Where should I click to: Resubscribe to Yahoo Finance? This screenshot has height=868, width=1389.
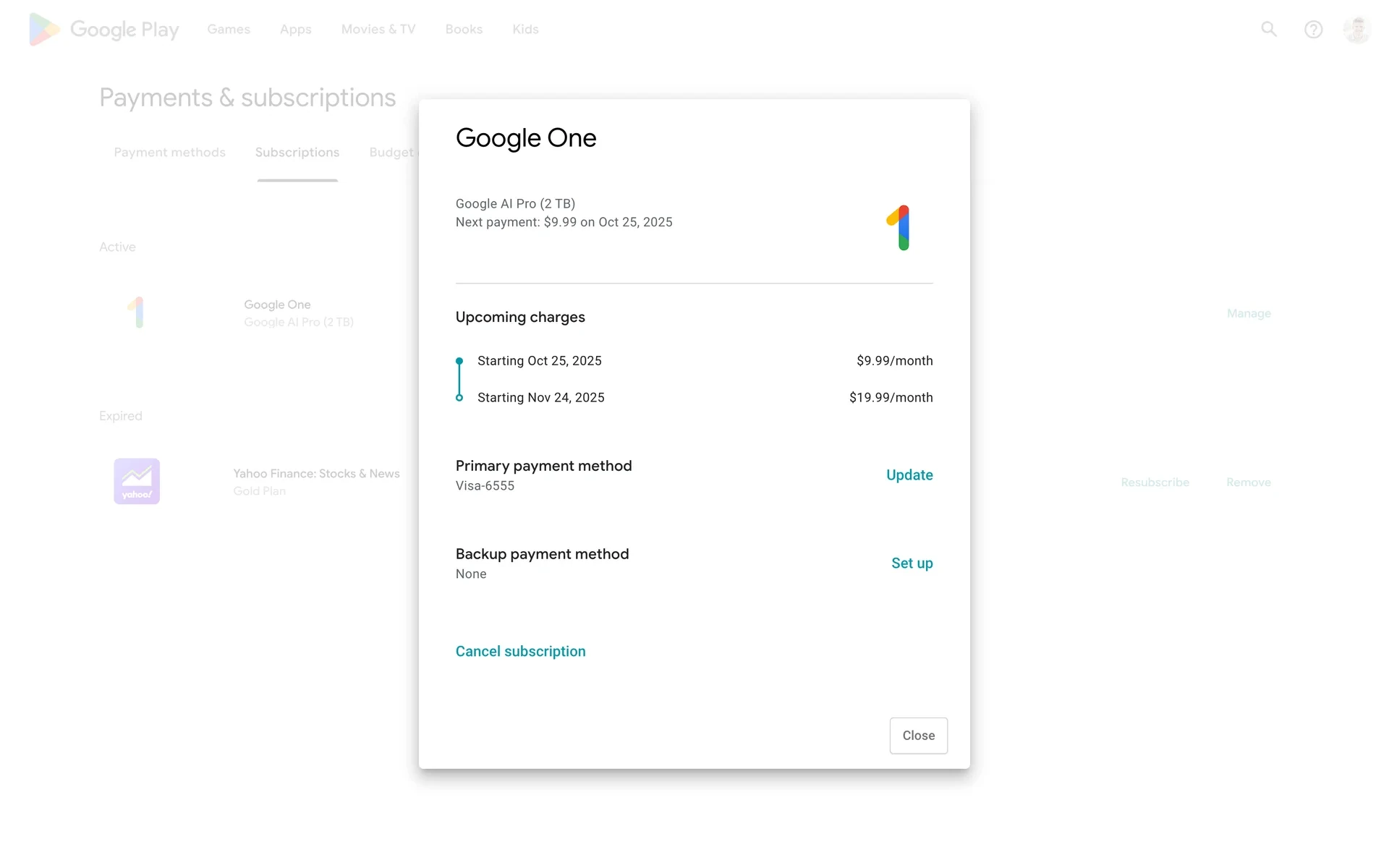click(1155, 482)
